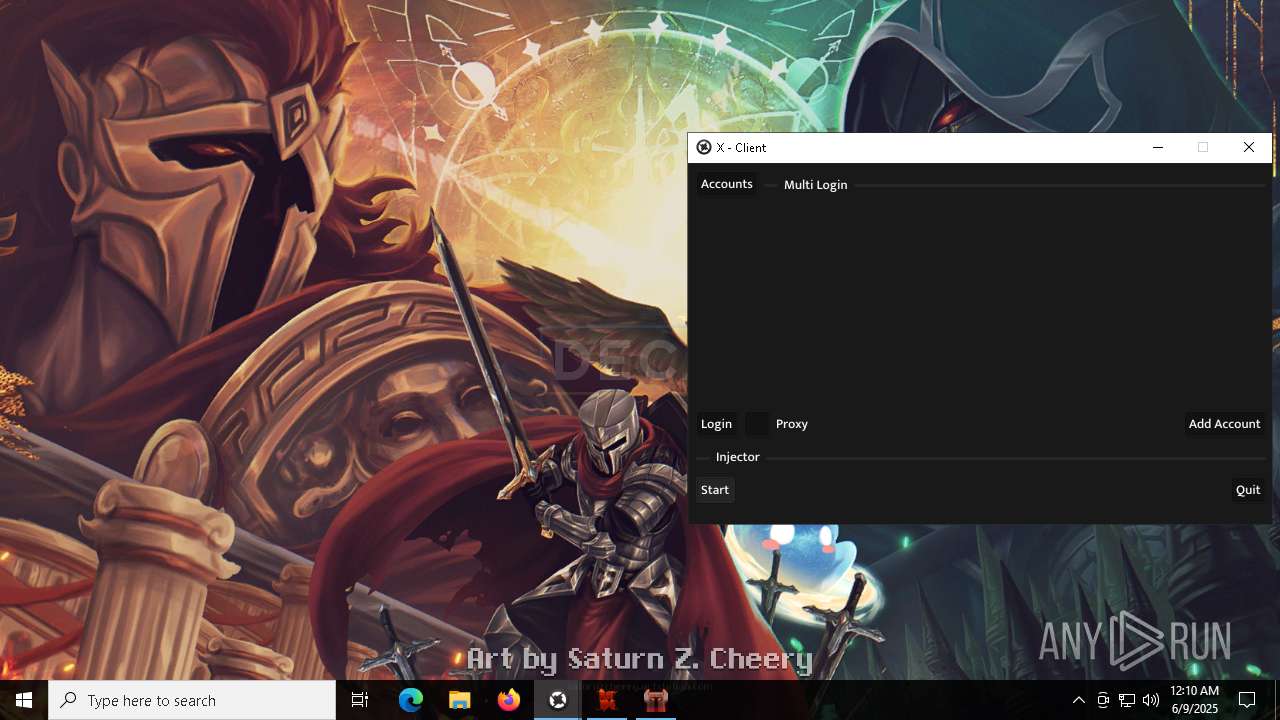Screen dimensions: 1280x720
Task: Start the injector with the Start button
Action: [x=715, y=490]
